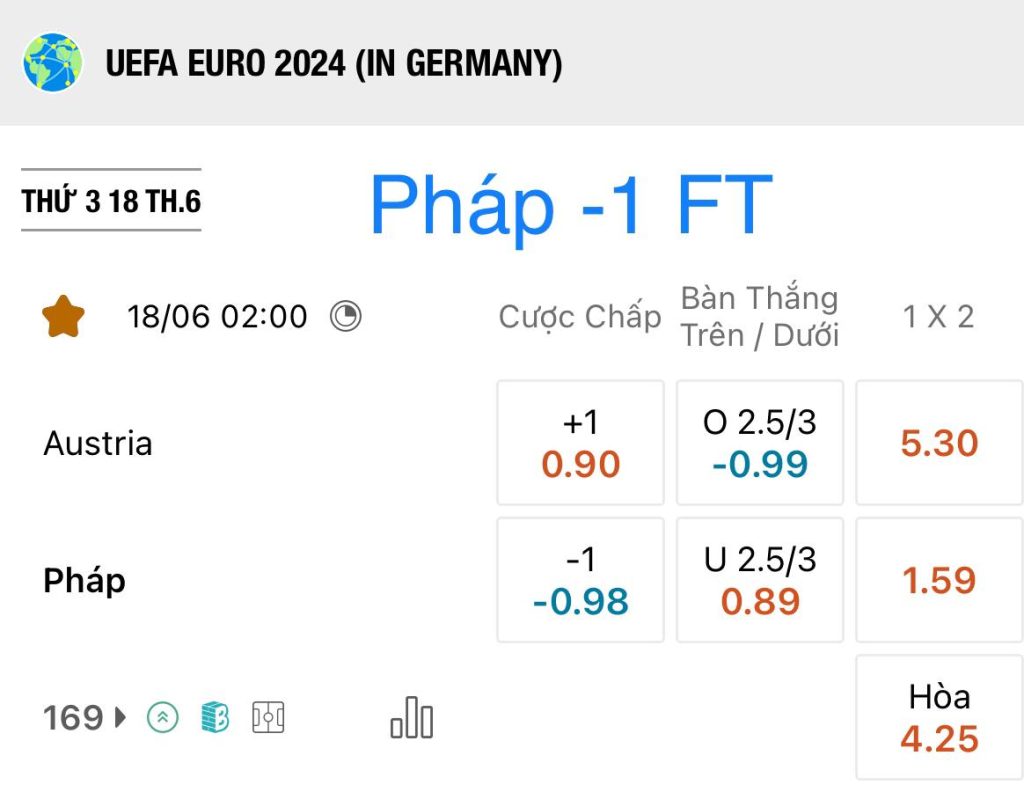This screenshot has height=785, width=1024.
Task: Select Pháp -1 handicap odds -0.98
Action: 581,580
